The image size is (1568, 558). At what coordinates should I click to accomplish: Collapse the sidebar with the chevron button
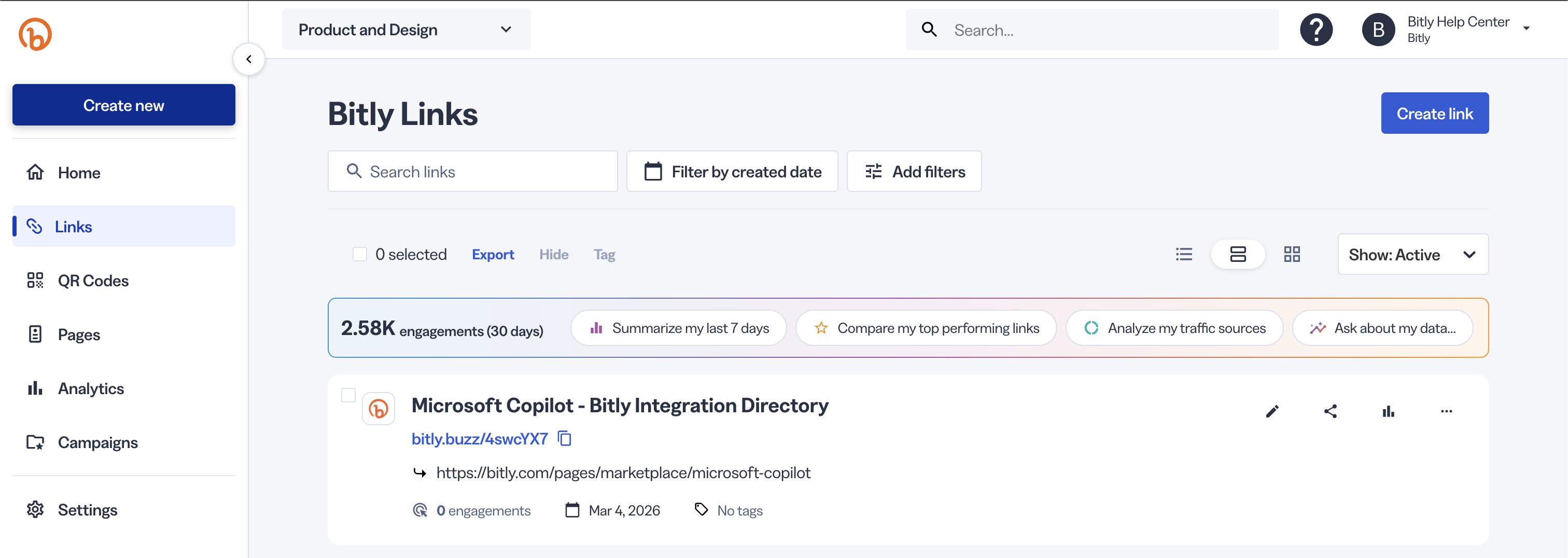point(249,59)
